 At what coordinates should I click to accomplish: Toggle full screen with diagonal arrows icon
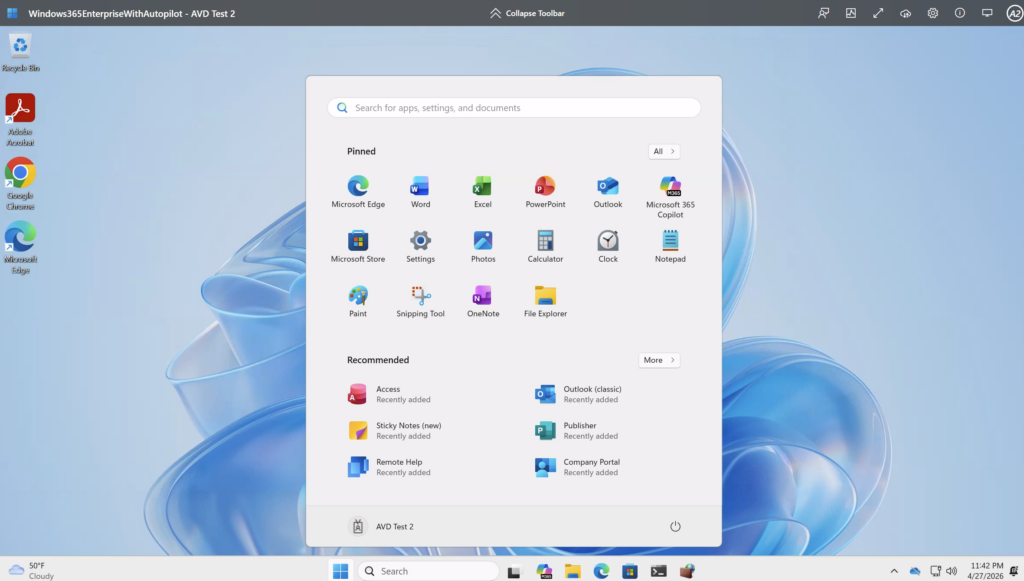click(878, 13)
